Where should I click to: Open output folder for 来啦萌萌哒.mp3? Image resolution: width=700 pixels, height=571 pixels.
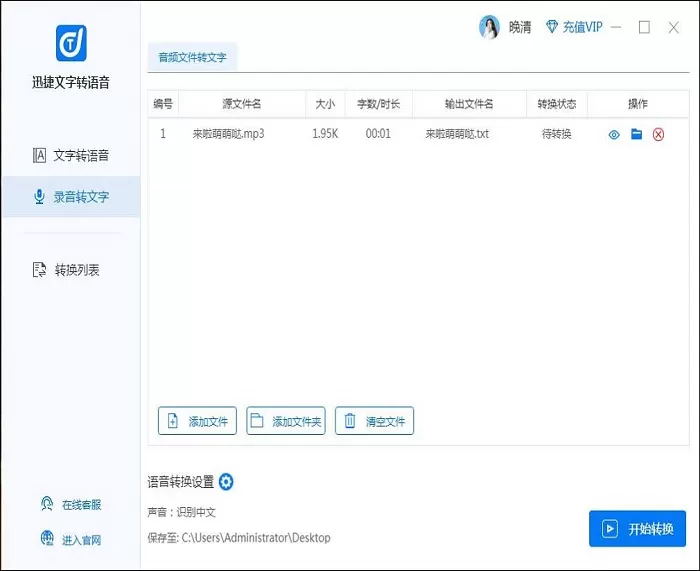pos(637,134)
